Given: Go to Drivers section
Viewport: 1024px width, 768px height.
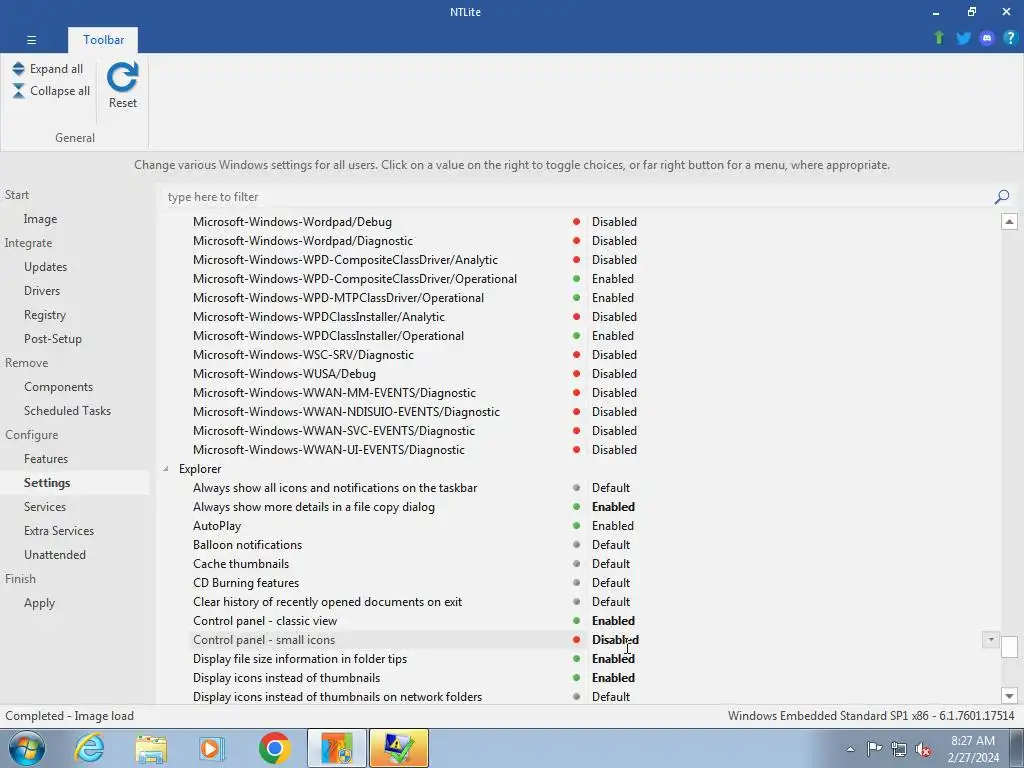Looking at the screenshot, I should (42, 291).
